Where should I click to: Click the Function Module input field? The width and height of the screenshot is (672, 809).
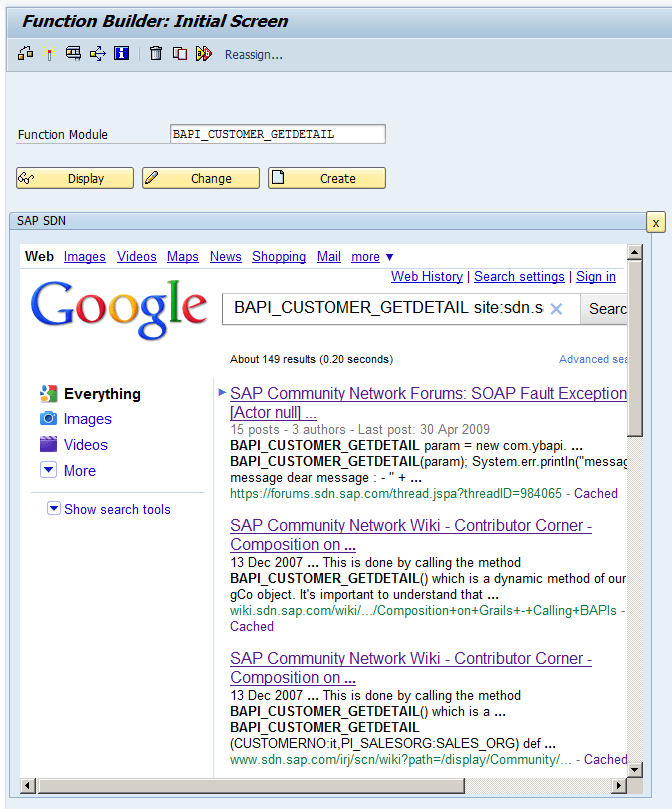278,134
